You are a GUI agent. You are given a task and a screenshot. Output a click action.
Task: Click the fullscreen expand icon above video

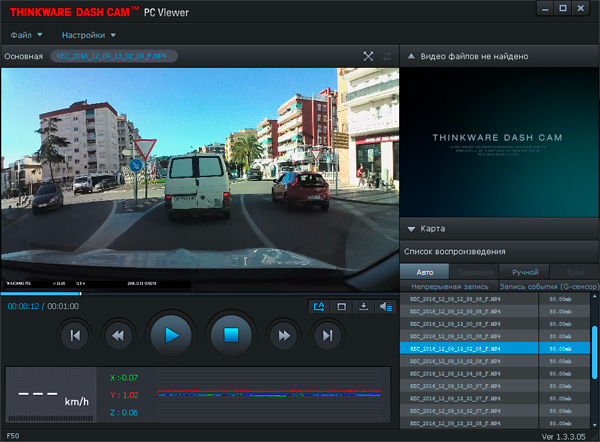(368, 56)
